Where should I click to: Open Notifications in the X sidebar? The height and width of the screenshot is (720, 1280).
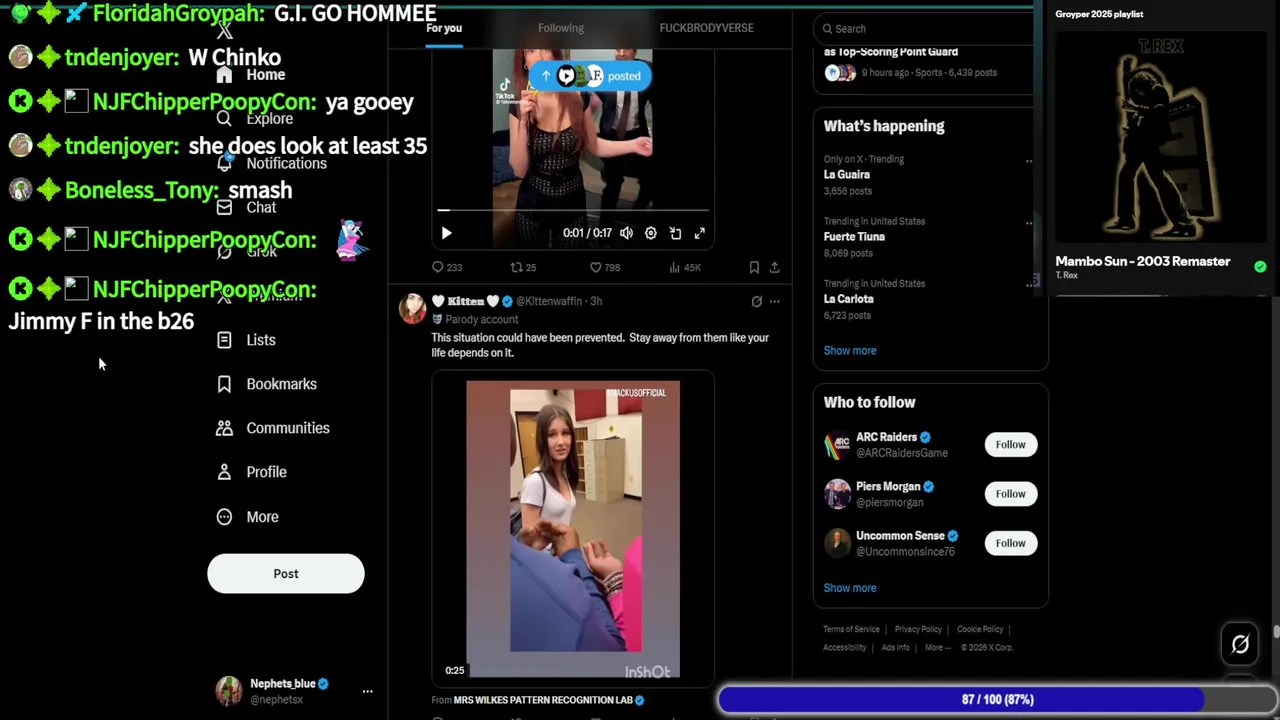point(272,163)
